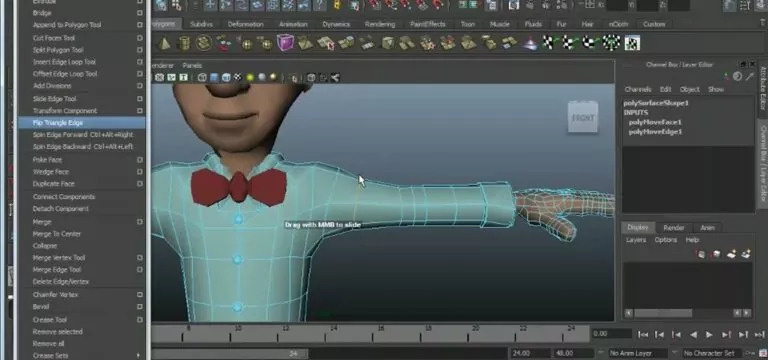Click the FRONT view cube
The image size is (768, 360).
click(583, 117)
